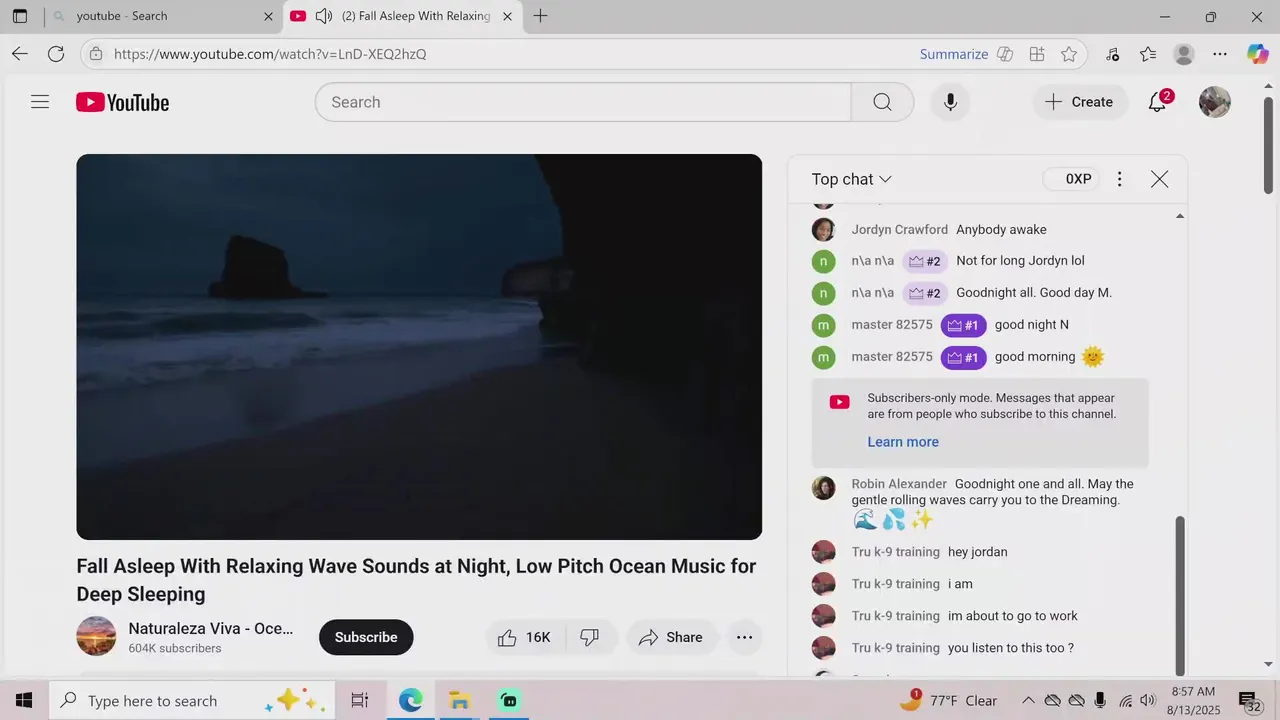This screenshot has width=1280, height=720.
Task: View site information lock icon
Action: pos(96,54)
